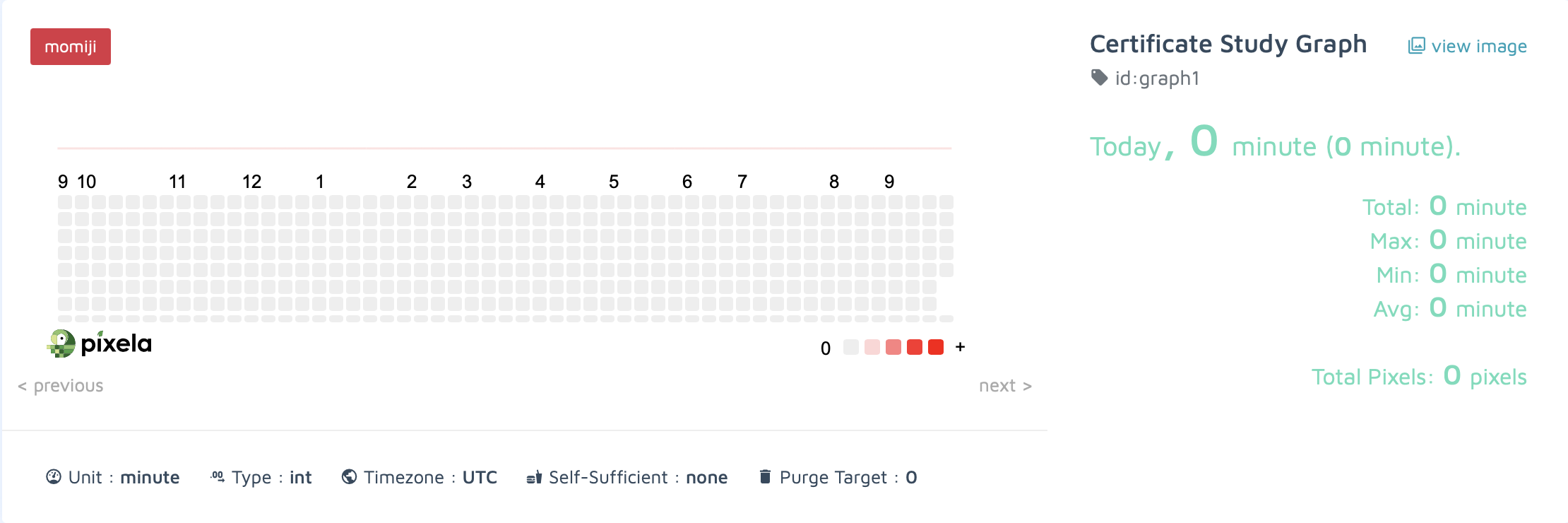
Task: Click the lightest pink legend swatch
Action: (872, 347)
